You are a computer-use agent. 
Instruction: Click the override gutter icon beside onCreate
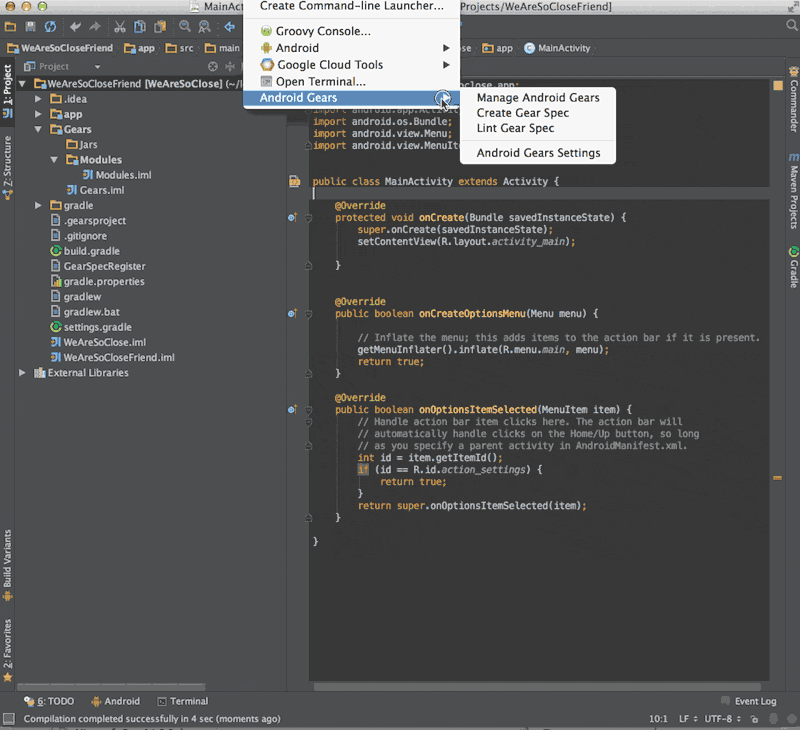292,218
